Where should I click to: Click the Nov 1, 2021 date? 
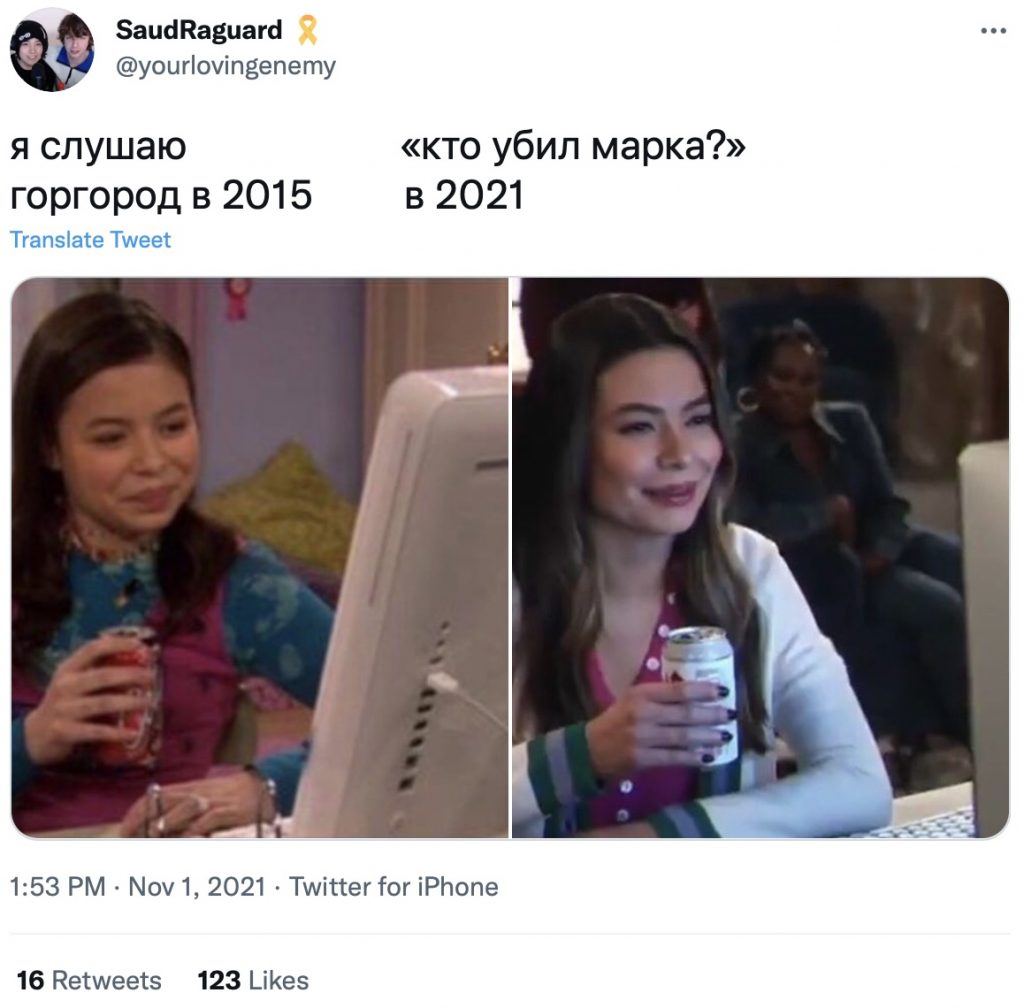point(197,887)
